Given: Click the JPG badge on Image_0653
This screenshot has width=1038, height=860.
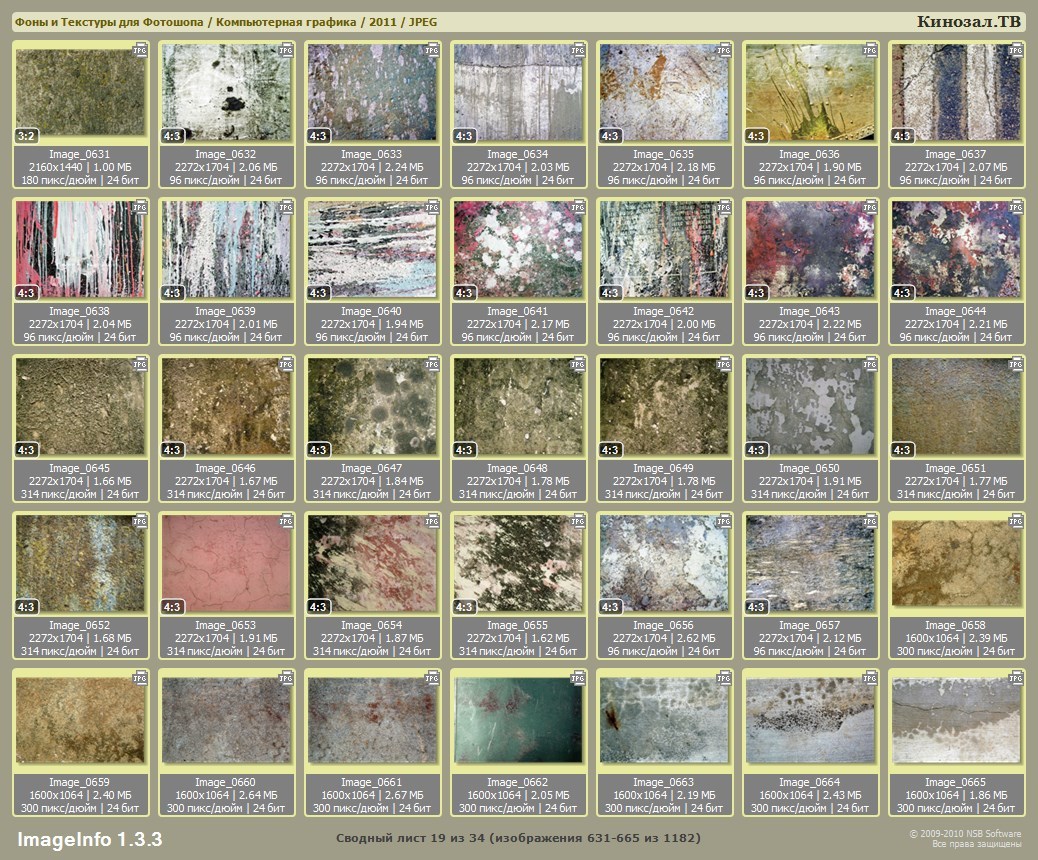Looking at the screenshot, I should pyautogui.click(x=286, y=521).
